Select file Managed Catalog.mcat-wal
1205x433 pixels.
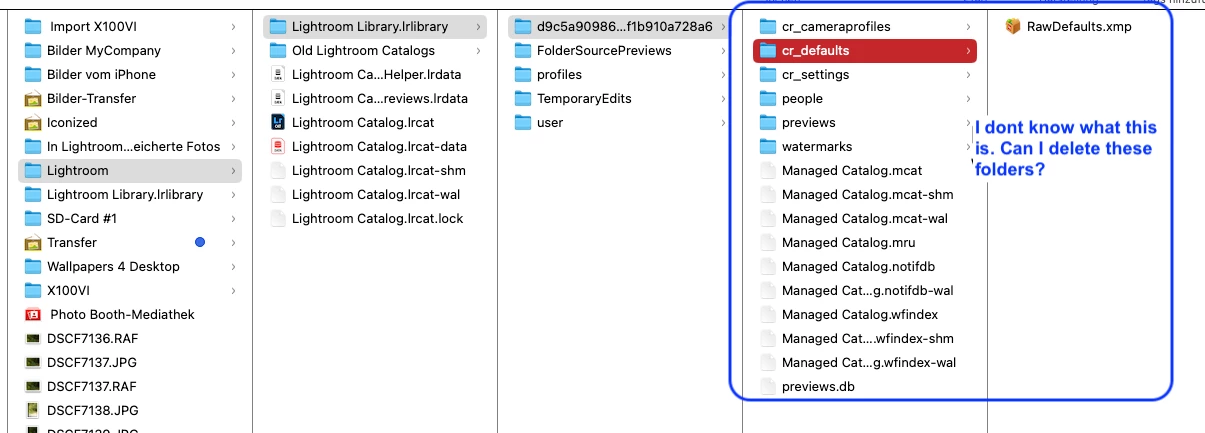[865, 218]
